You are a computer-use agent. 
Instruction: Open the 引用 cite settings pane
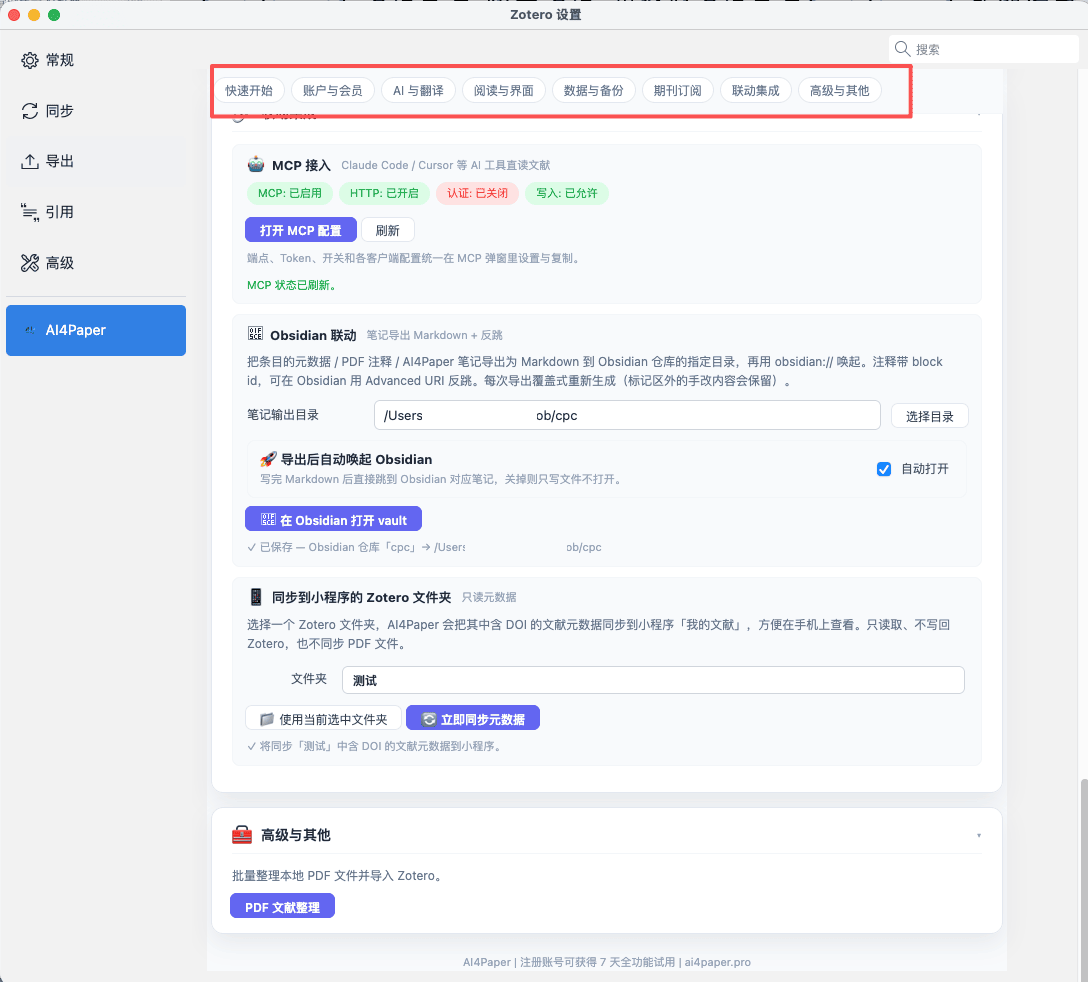coord(96,212)
